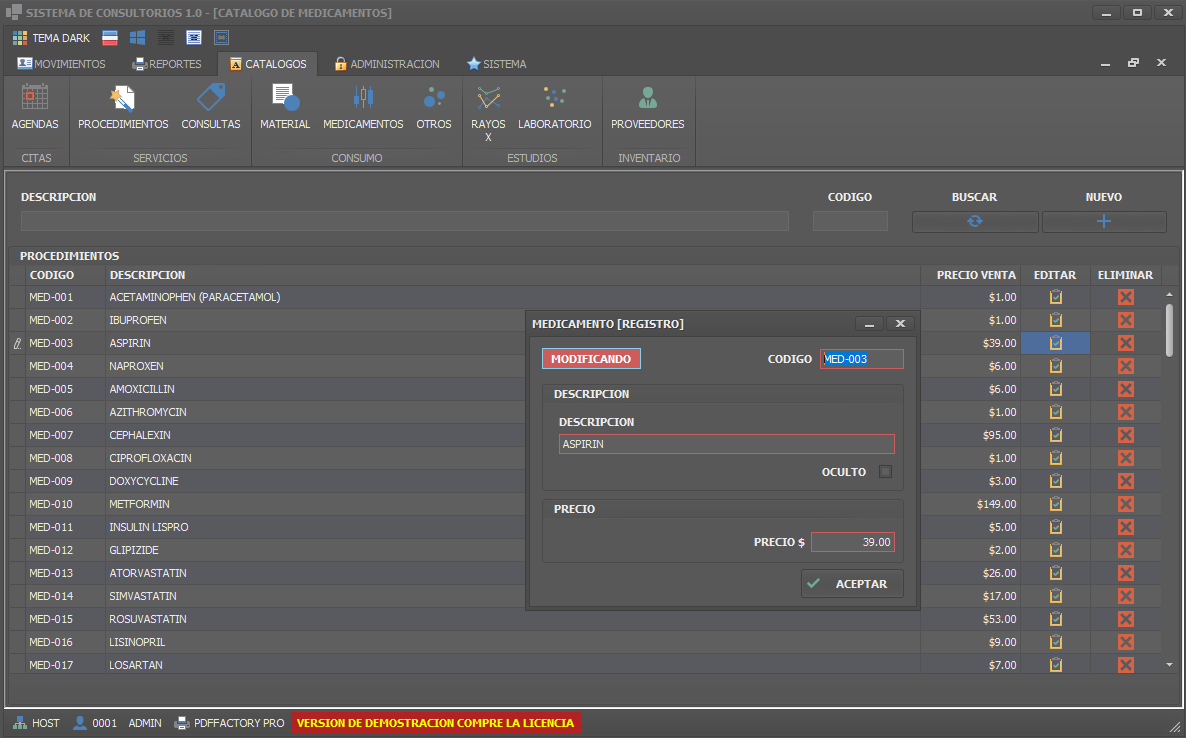Open the Material catalog icon
Image resolution: width=1186 pixels, height=738 pixels.
[x=285, y=99]
